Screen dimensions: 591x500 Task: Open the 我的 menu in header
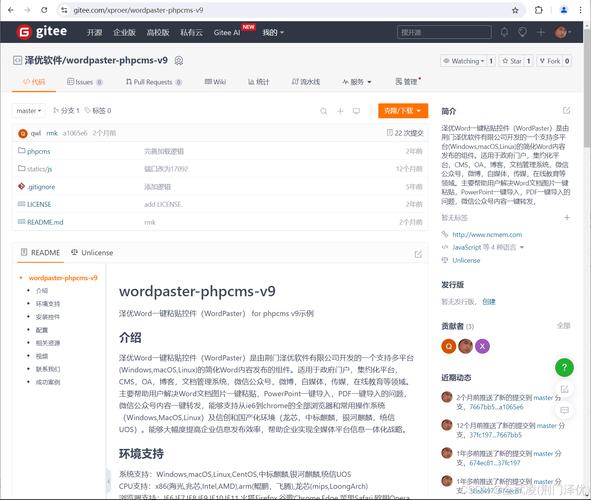[x=273, y=32]
